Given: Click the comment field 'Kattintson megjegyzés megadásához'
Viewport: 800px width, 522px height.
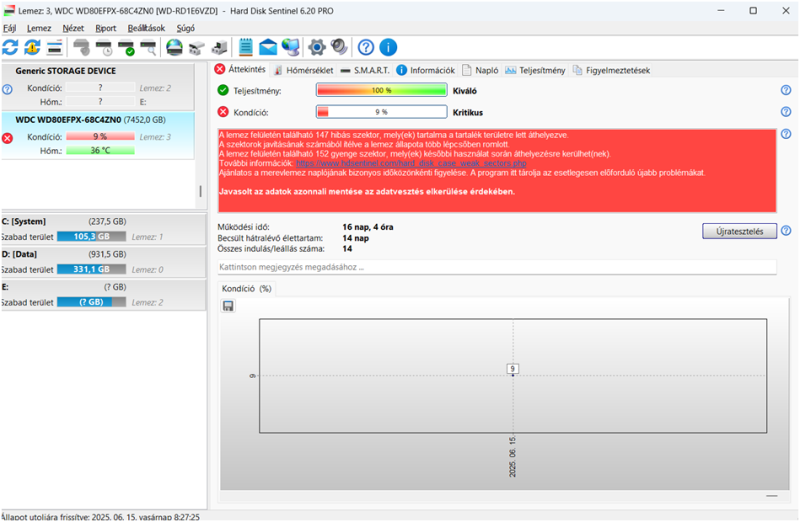Looking at the screenshot, I should [x=497, y=267].
